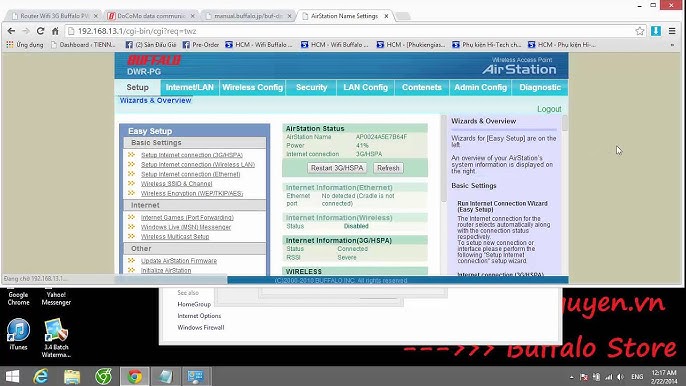Open the Phụ kiện Hi-Tech bookmark

point(486,45)
